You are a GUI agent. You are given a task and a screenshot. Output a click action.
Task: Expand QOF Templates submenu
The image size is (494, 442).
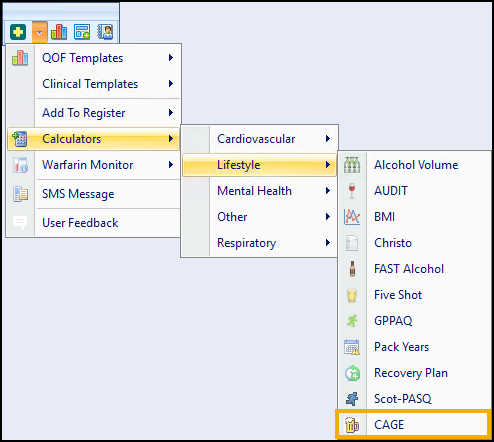(x=94, y=58)
